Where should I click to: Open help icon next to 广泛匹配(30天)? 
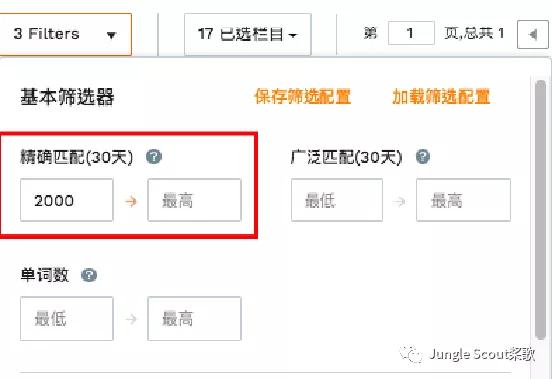(x=423, y=157)
